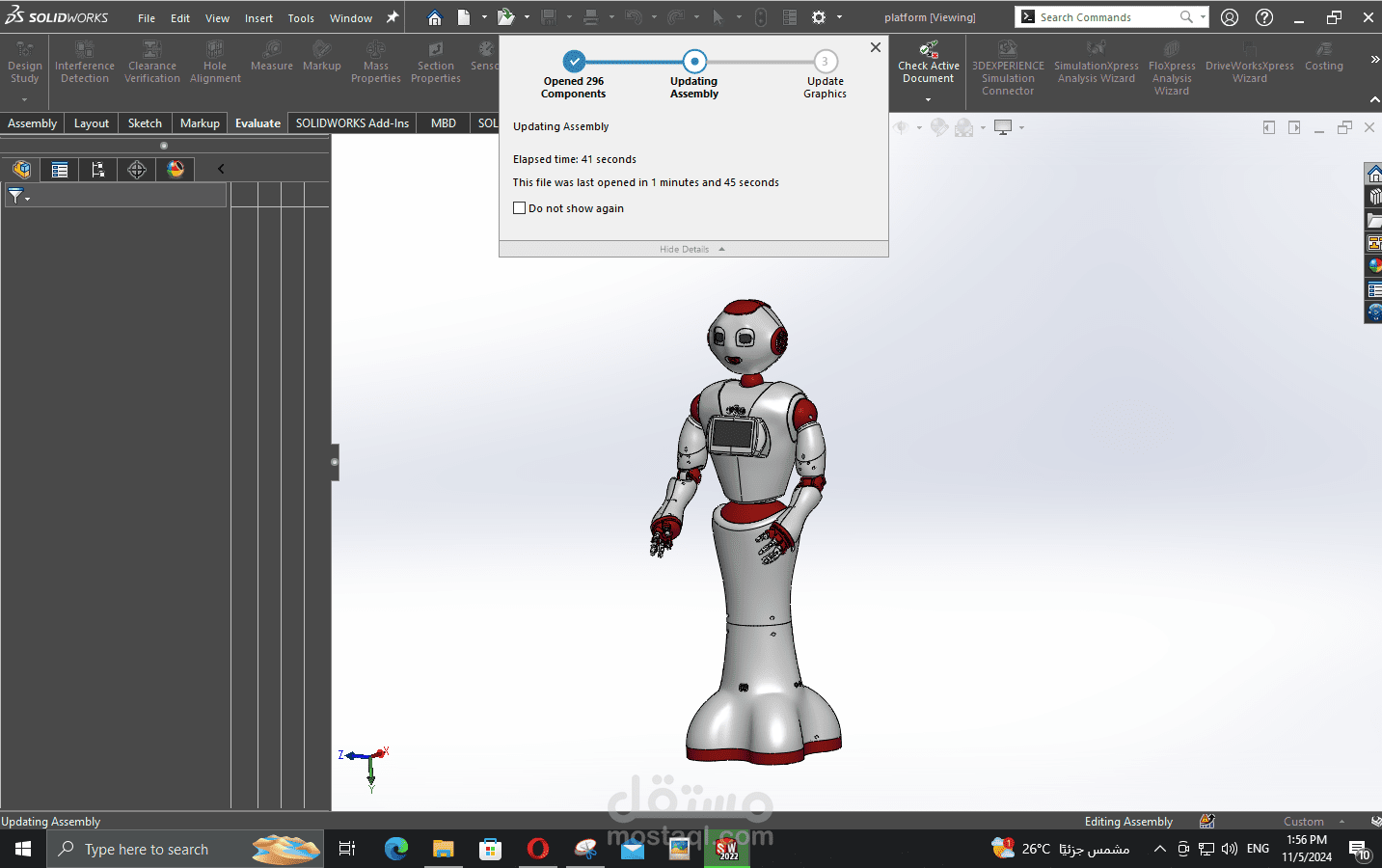Open the Help question mark icon
The image size is (1382, 868).
(1264, 17)
